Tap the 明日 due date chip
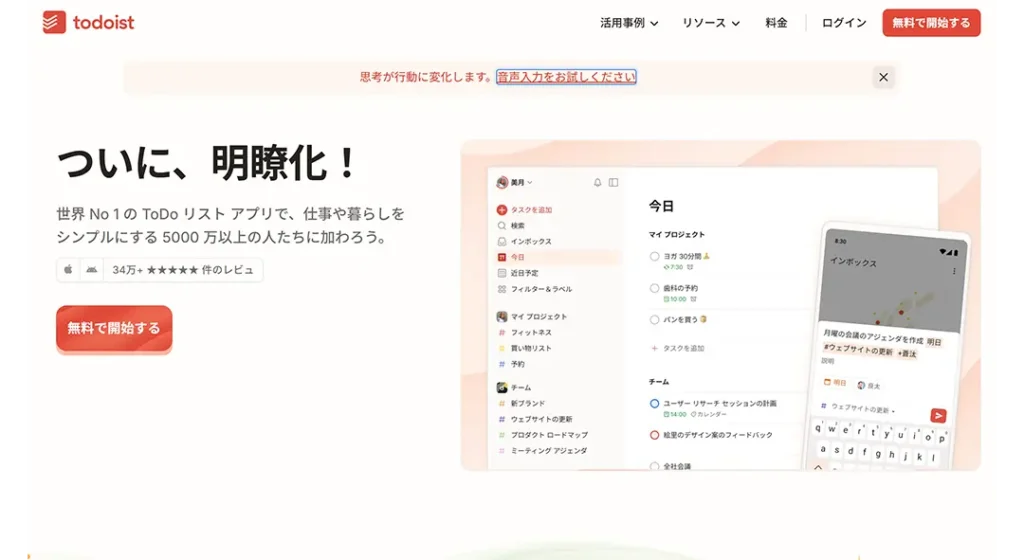This screenshot has height=560, width=1024. [835, 382]
